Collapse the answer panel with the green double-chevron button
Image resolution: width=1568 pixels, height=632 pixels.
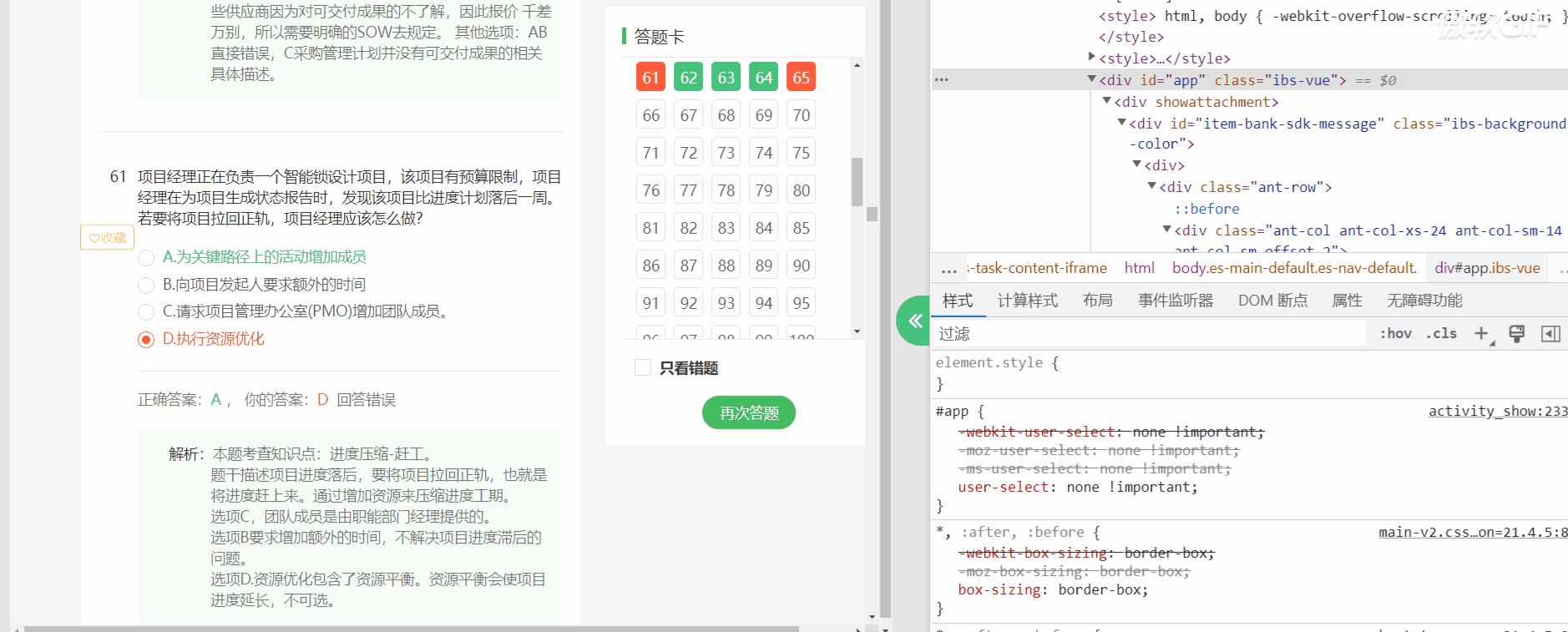point(914,321)
